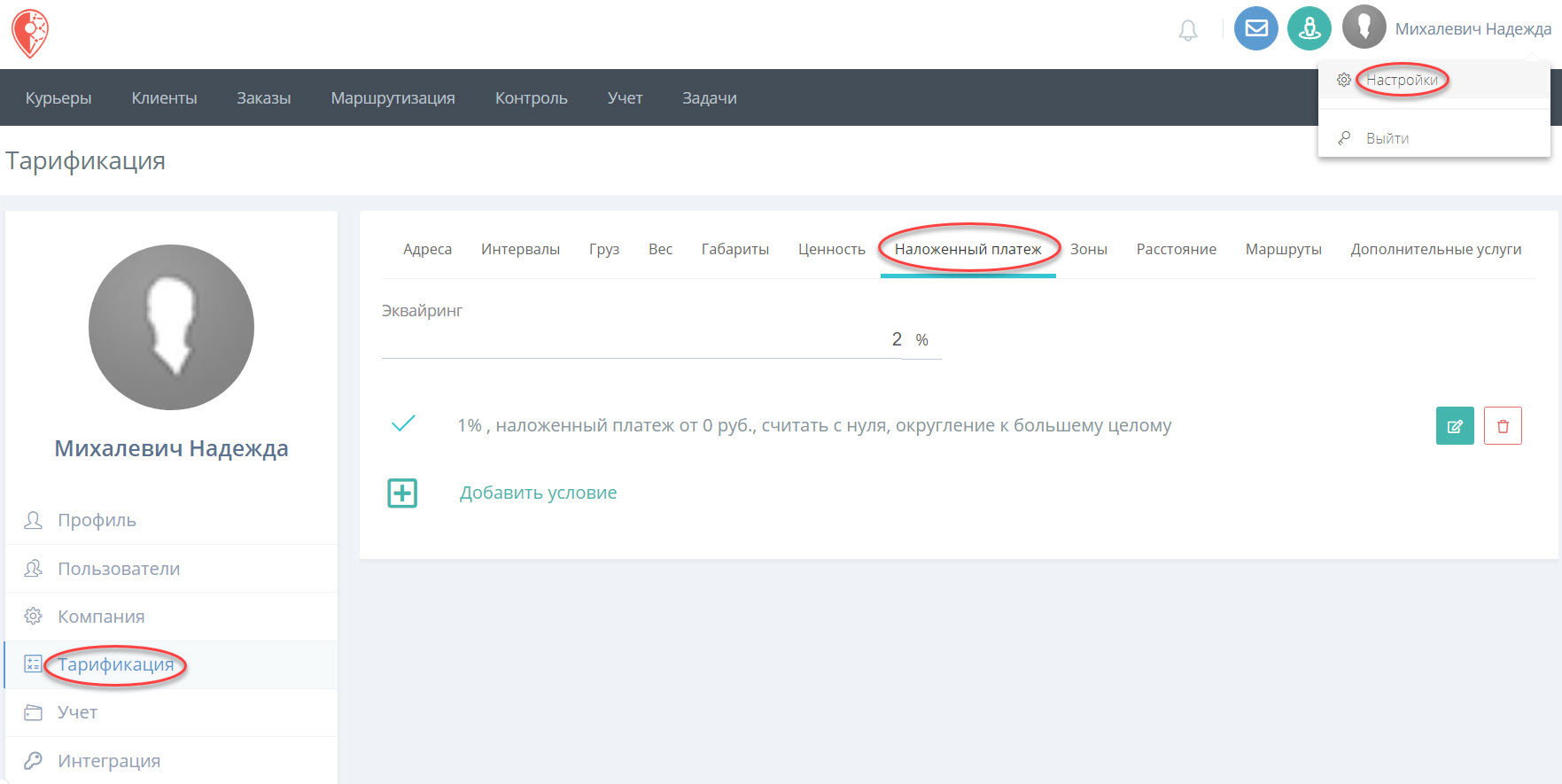Click the Эквайринг label
This screenshot has width=1562, height=784.
[422, 311]
